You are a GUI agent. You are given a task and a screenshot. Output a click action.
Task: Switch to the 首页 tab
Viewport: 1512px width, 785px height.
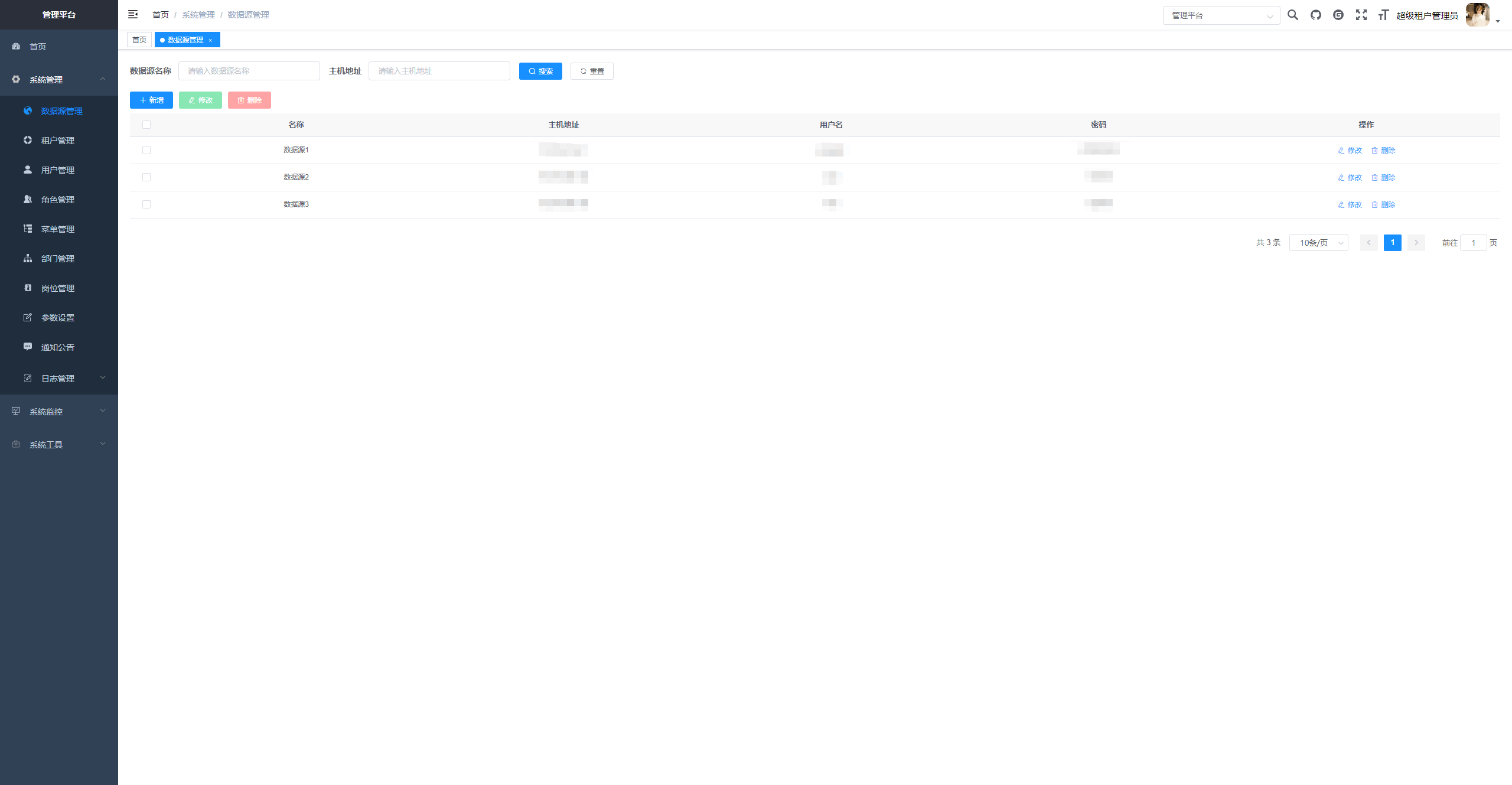point(139,40)
